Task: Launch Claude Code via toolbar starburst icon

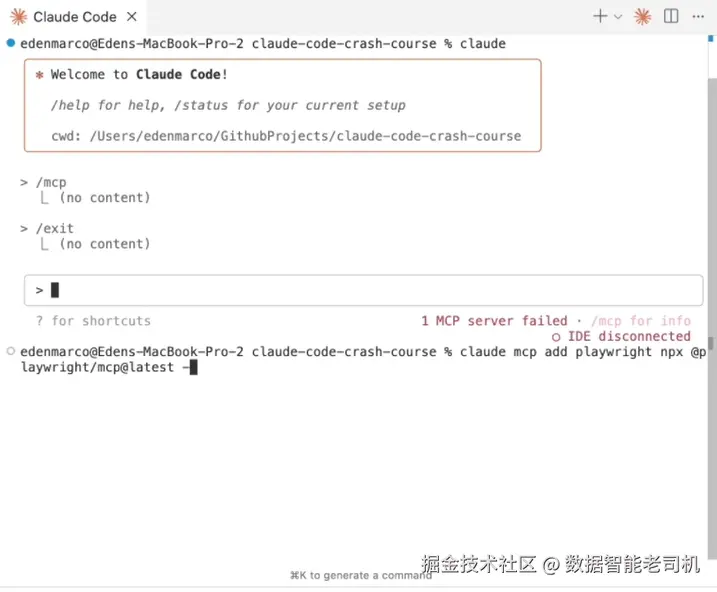Action: [642, 17]
